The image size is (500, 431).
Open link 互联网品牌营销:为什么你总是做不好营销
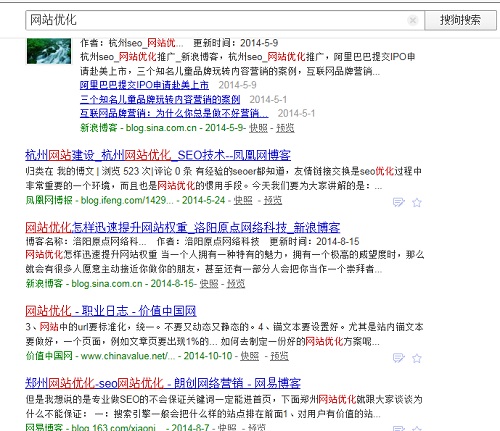[x=174, y=113]
